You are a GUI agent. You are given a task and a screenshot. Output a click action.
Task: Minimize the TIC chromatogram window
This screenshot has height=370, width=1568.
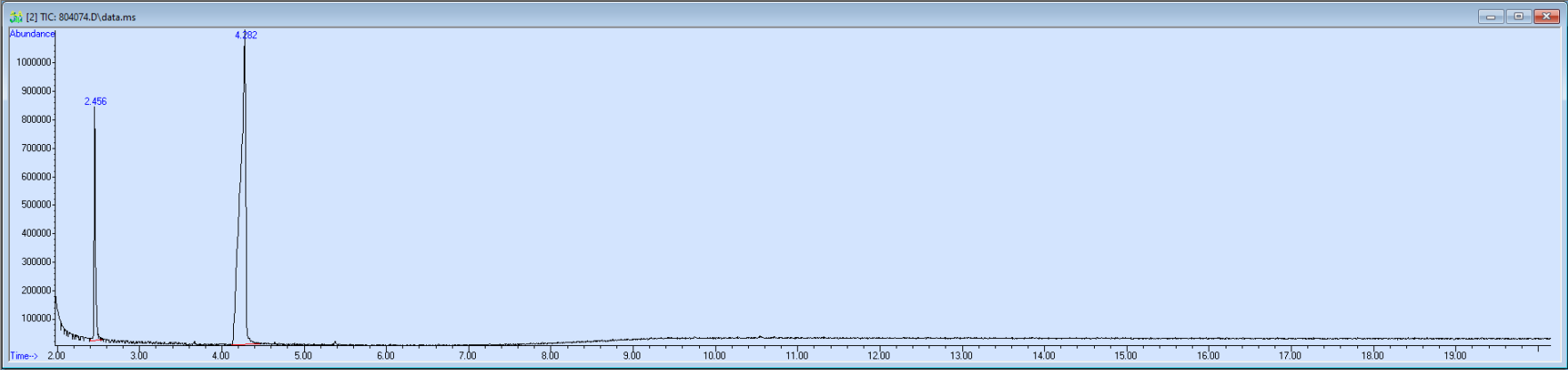(x=1491, y=16)
